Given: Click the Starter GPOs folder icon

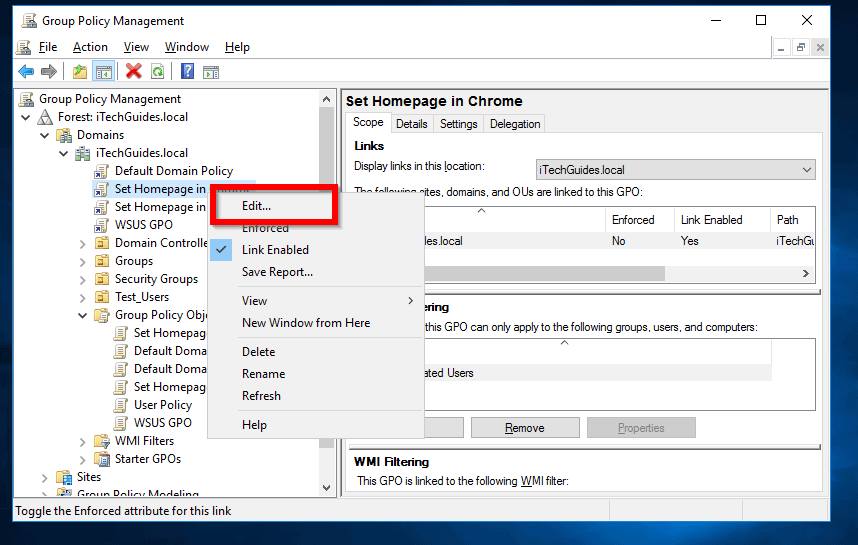Looking at the screenshot, I should (x=102, y=459).
